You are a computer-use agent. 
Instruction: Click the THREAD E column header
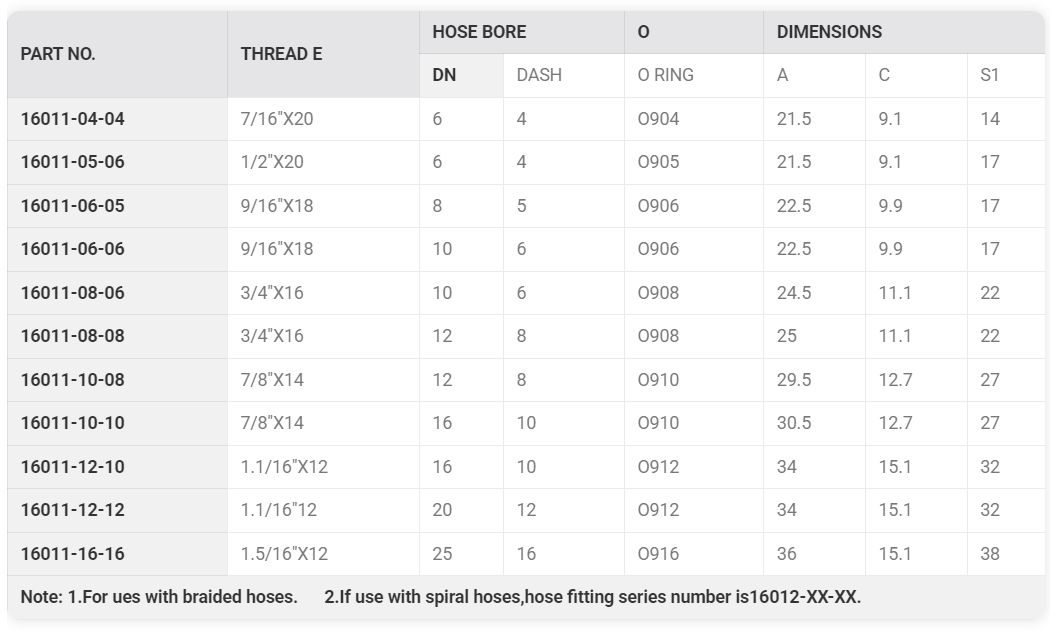click(323, 54)
